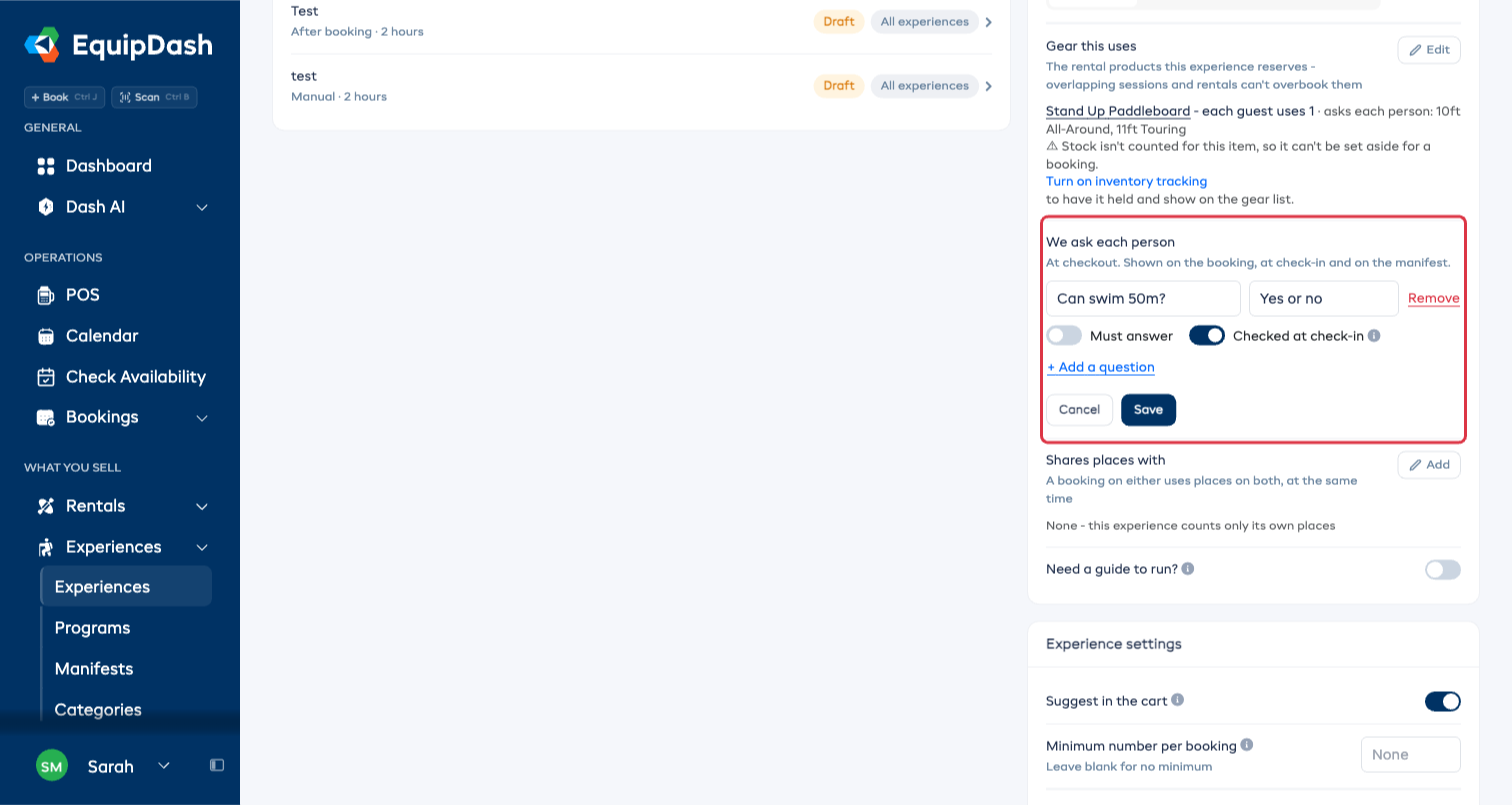Viewport: 1512px width, 805px height.
Task: Open Sarah's account menu chevron
Action: [164, 766]
